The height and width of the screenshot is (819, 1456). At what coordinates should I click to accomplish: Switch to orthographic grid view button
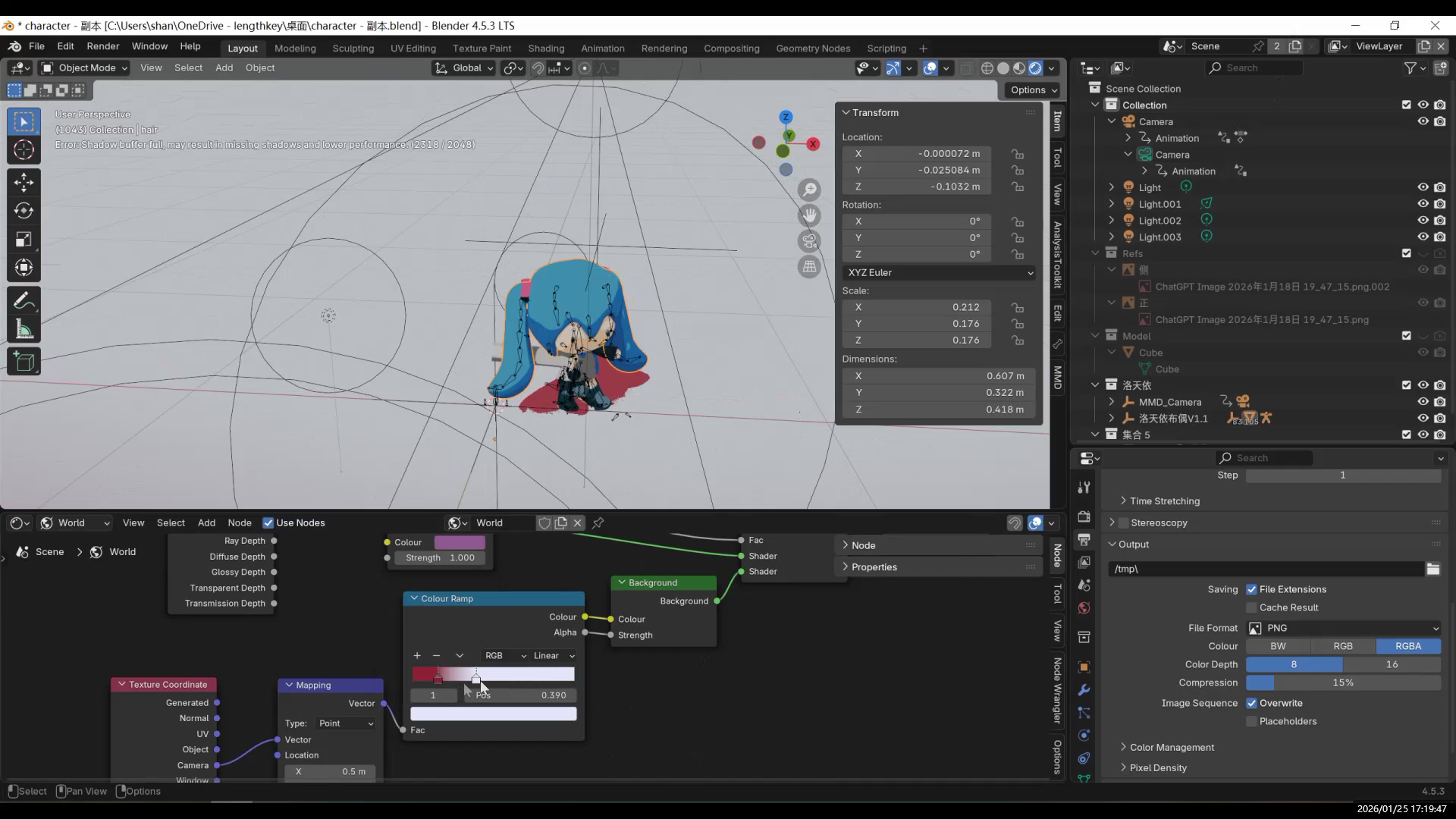click(x=809, y=267)
